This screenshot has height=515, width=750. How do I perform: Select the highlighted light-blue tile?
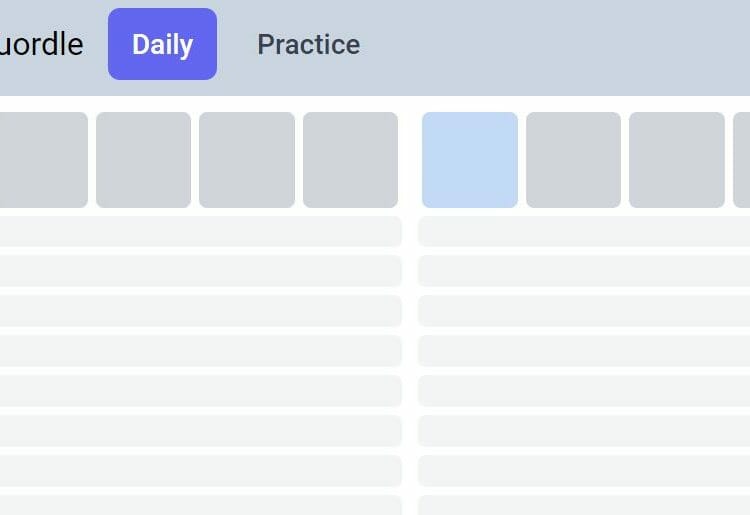[470, 160]
